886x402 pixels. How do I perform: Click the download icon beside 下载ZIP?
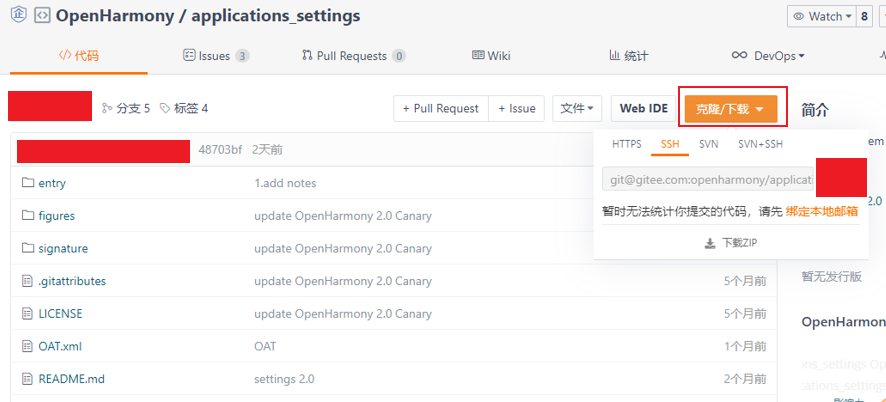[x=710, y=243]
